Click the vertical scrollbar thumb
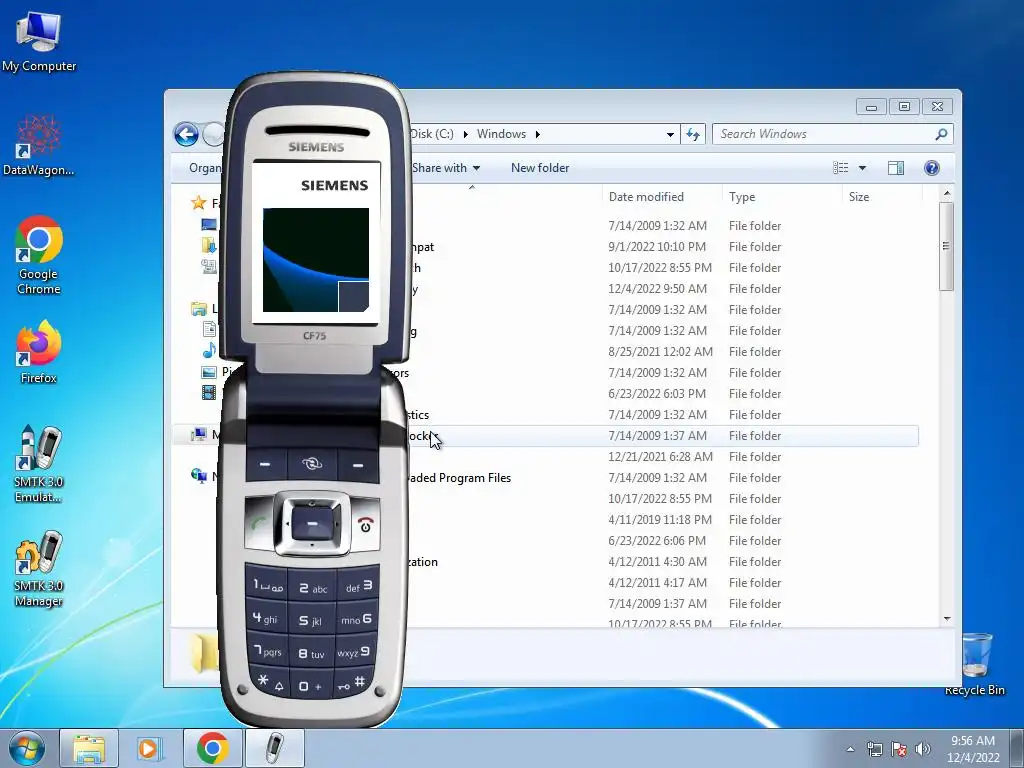1024x768 pixels. tap(947, 246)
